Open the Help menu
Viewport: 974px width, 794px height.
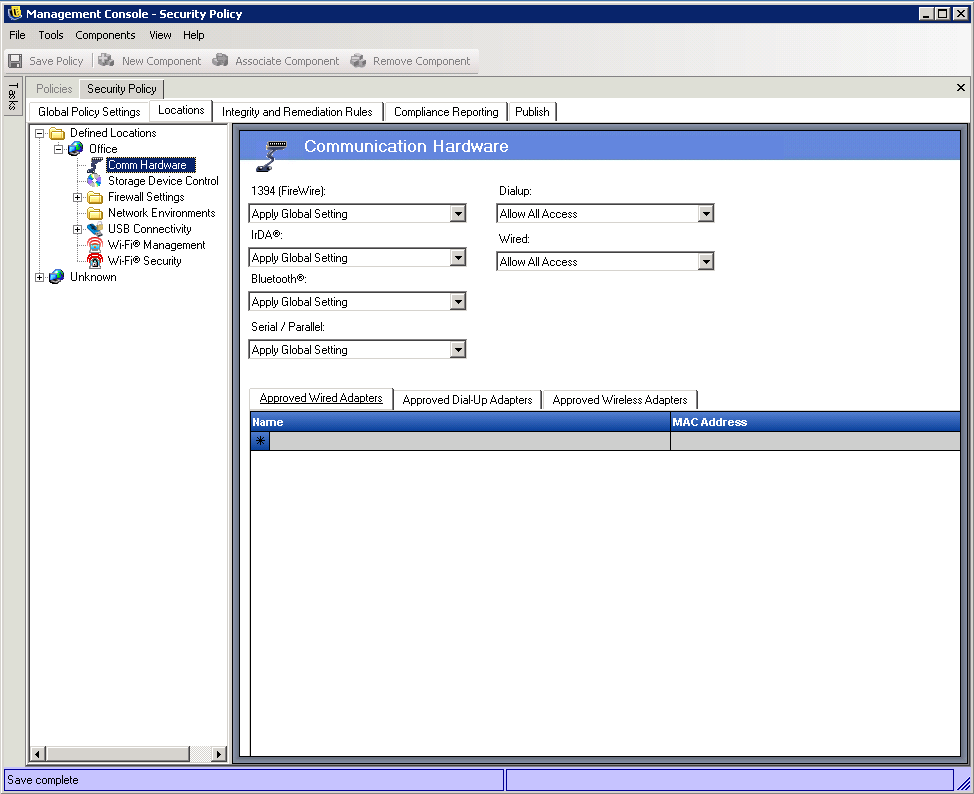[x=194, y=35]
